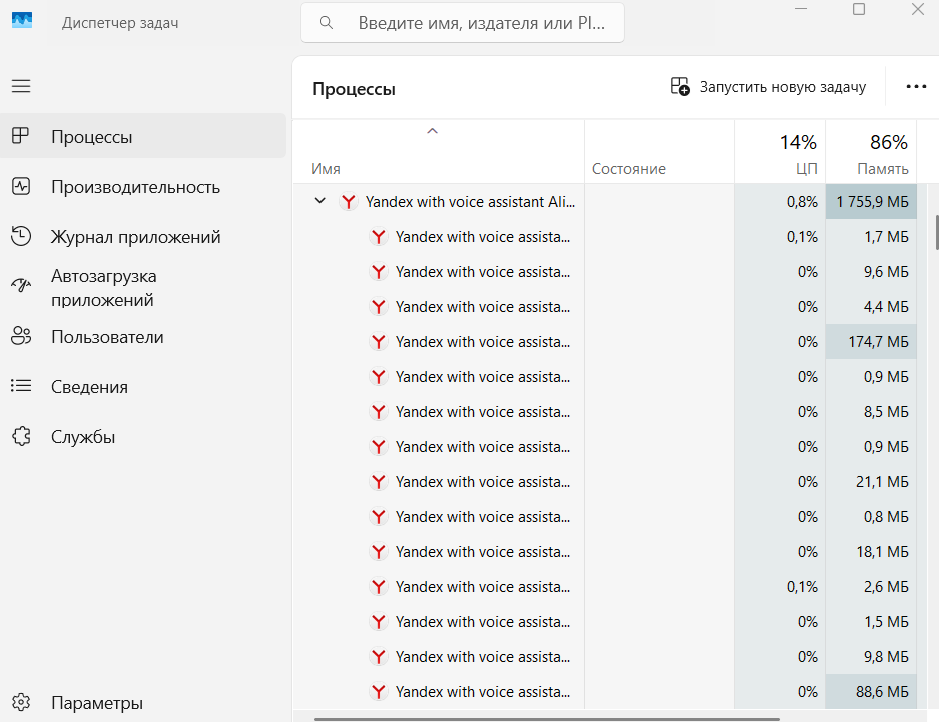939x722 pixels.
Task: Select the memory cell showing 2,6 МБ
Action: click(x=871, y=587)
